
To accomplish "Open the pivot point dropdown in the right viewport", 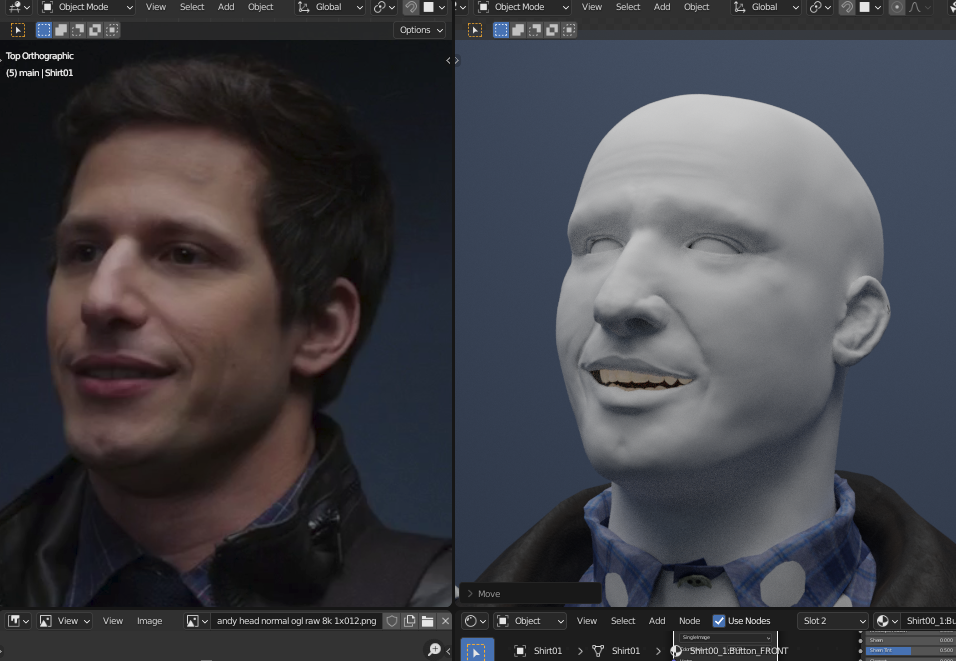I will pyautogui.click(x=820, y=7).
